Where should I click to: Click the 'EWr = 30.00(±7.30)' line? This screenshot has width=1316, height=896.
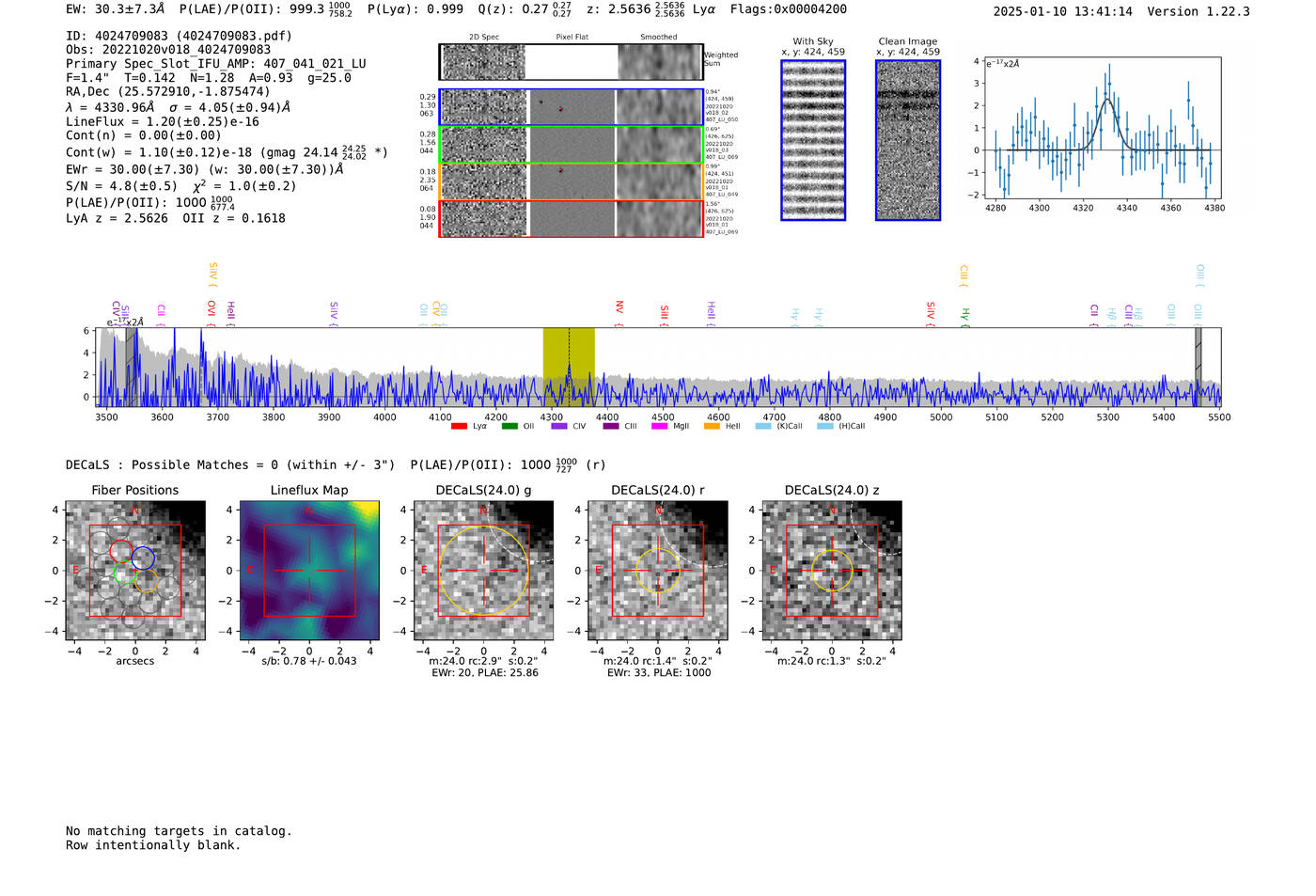coord(204,169)
